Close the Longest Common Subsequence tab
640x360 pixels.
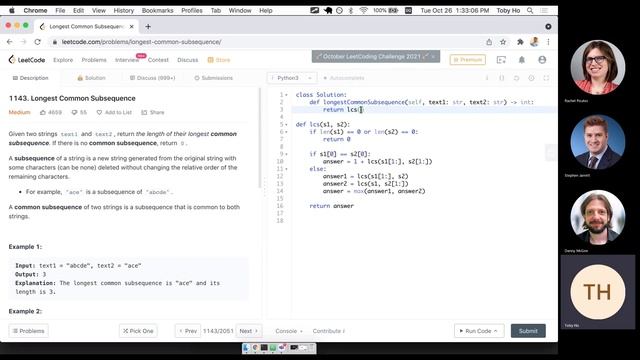pos(131,27)
